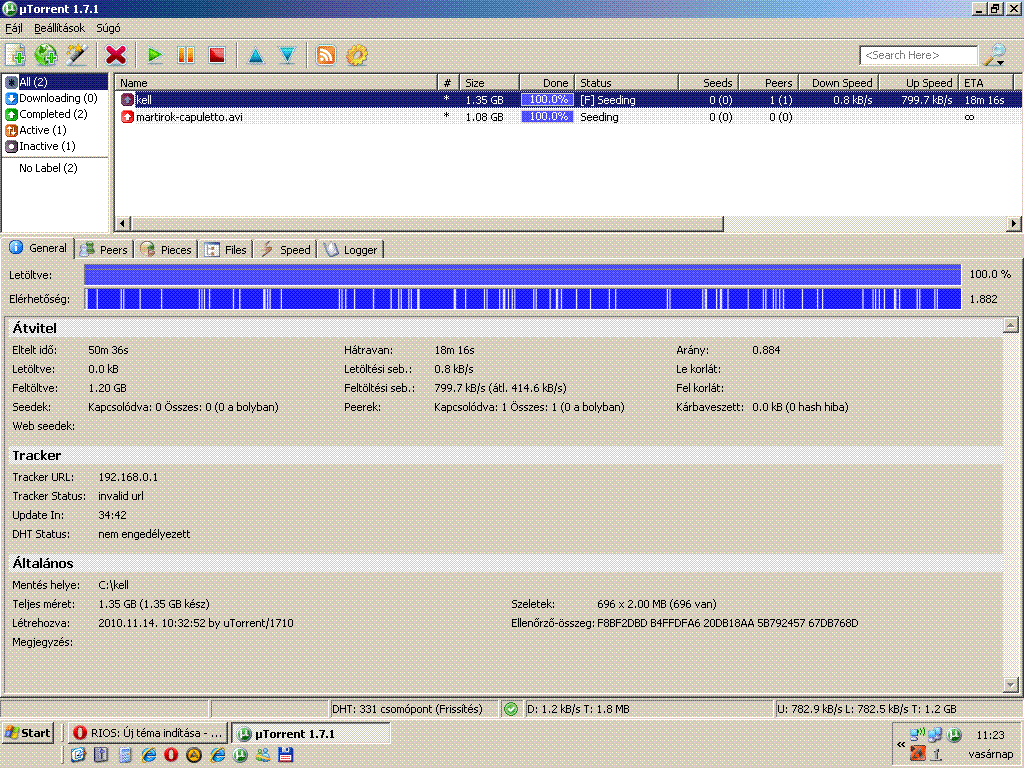Sort by the ETA column header
This screenshot has height=768, width=1024.
tap(986, 83)
